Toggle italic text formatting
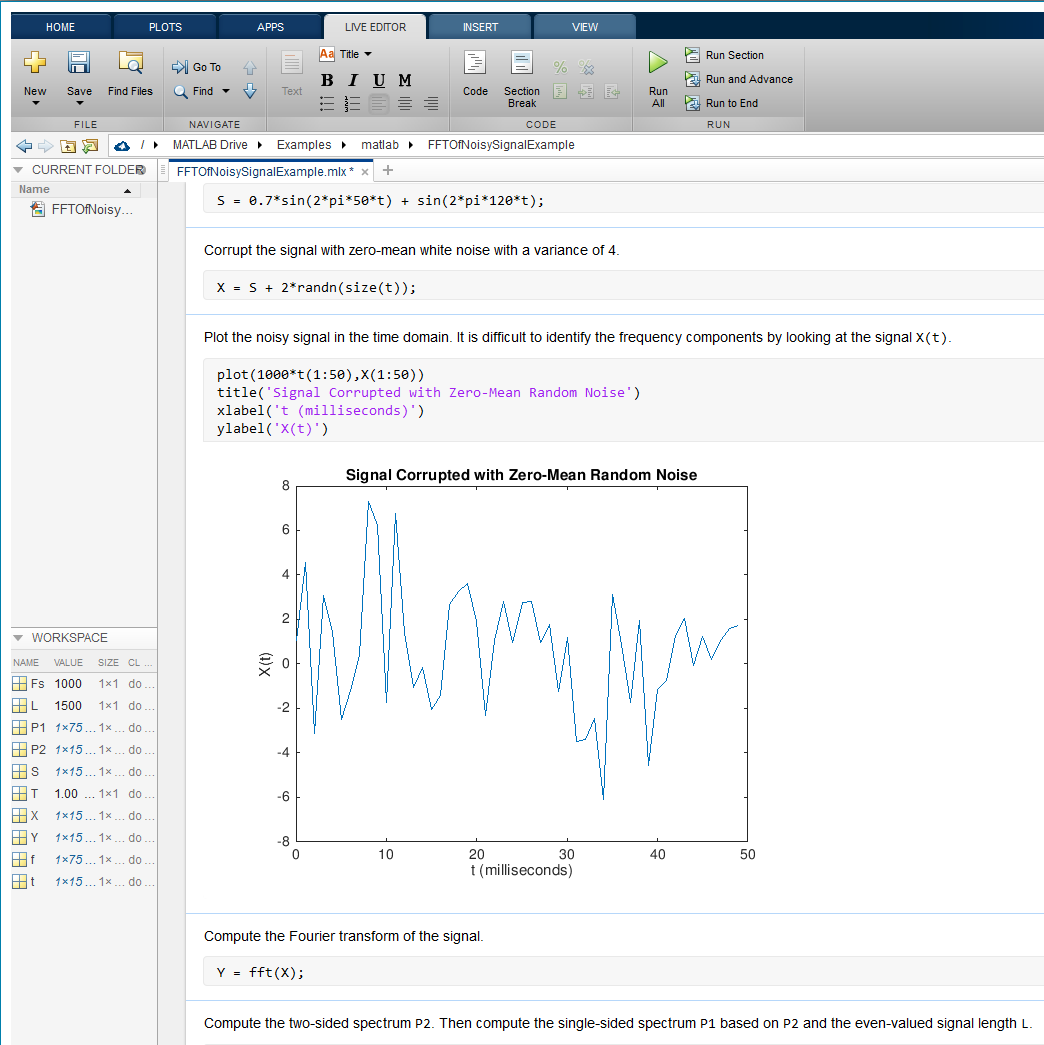Viewport: 1044px width, 1045px height. pos(353,80)
